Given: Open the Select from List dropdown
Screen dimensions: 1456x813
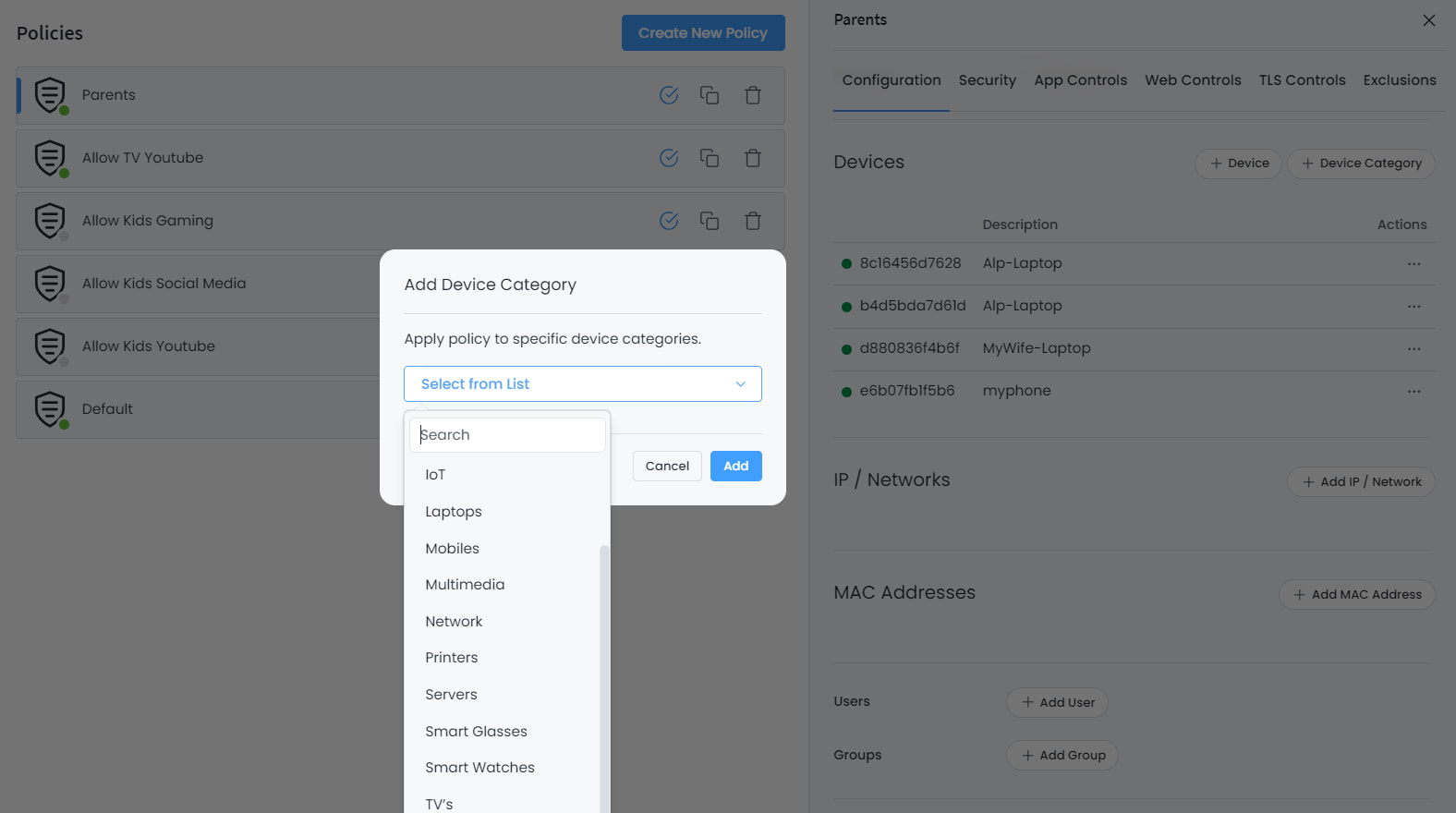Looking at the screenshot, I should (583, 384).
